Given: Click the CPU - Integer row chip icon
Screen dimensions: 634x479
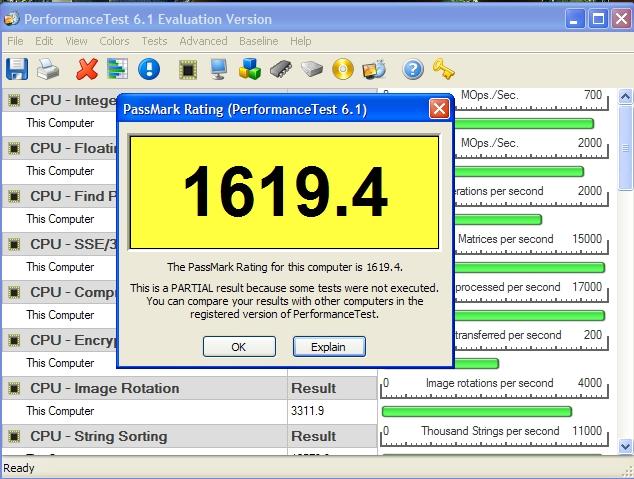Looking at the screenshot, I should 14,100.
